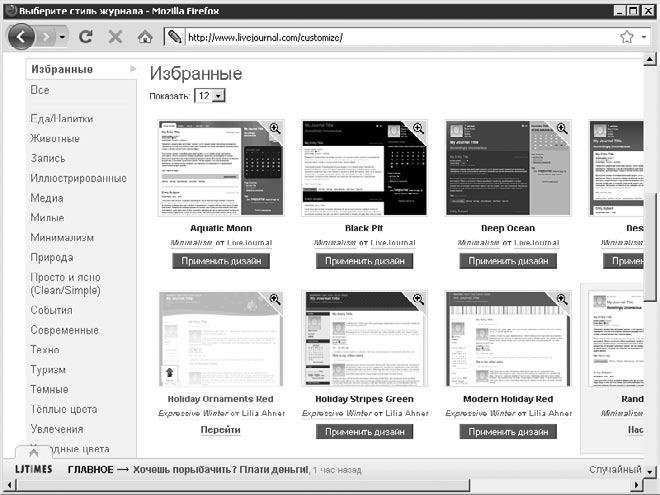This screenshot has width=660, height=495.
Task: Apply design for Modern Holiday Red
Action: pos(508,431)
